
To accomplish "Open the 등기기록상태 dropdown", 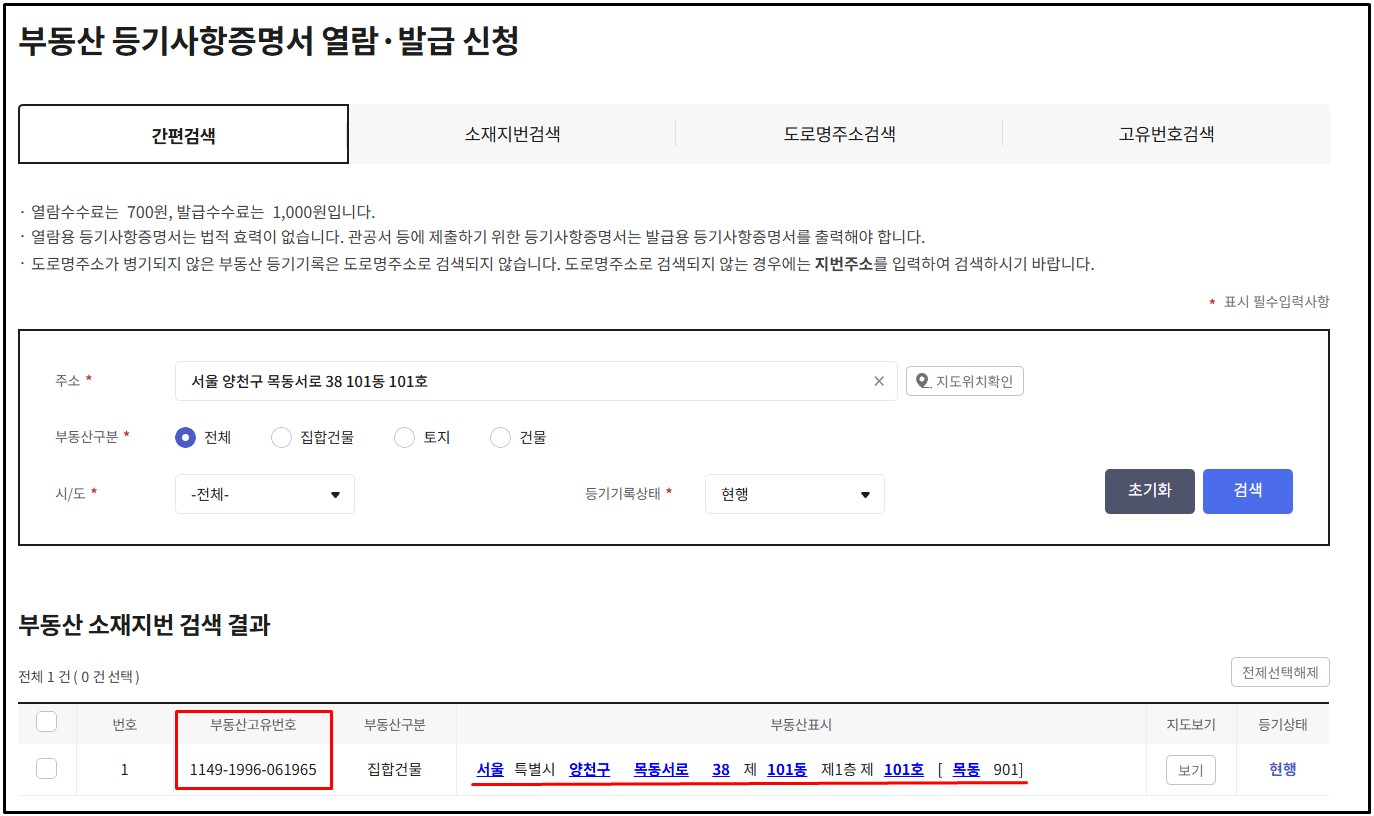I will click(794, 493).
